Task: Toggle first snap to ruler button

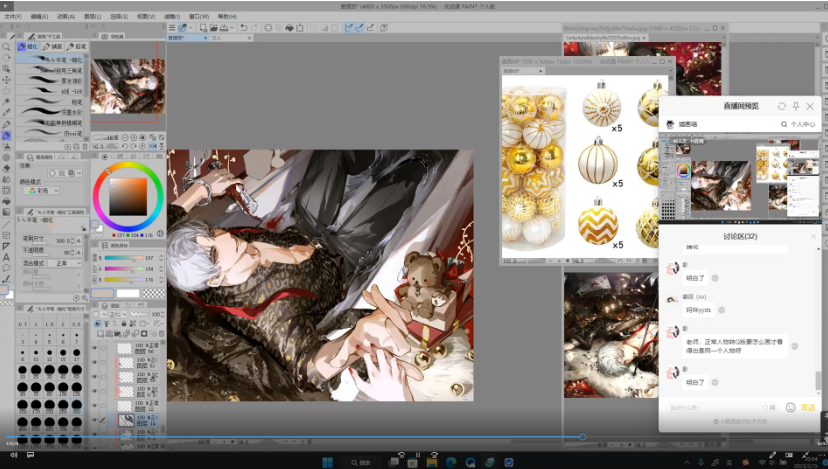Action: [349, 27]
